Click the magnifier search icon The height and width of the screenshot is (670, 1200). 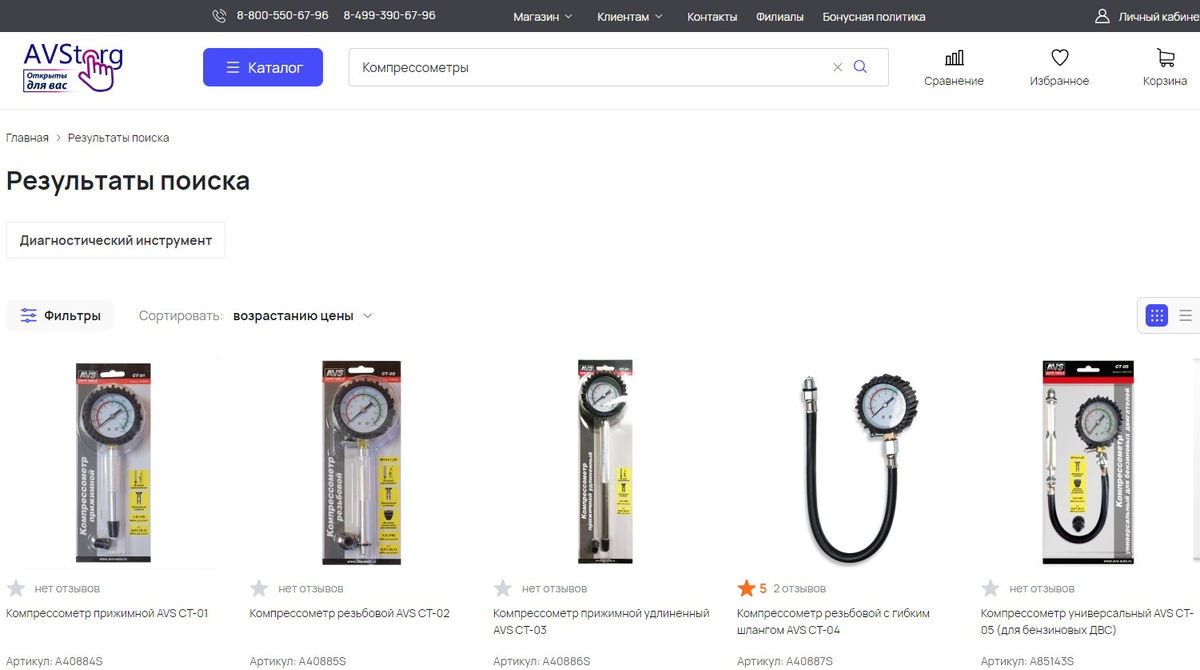860,67
